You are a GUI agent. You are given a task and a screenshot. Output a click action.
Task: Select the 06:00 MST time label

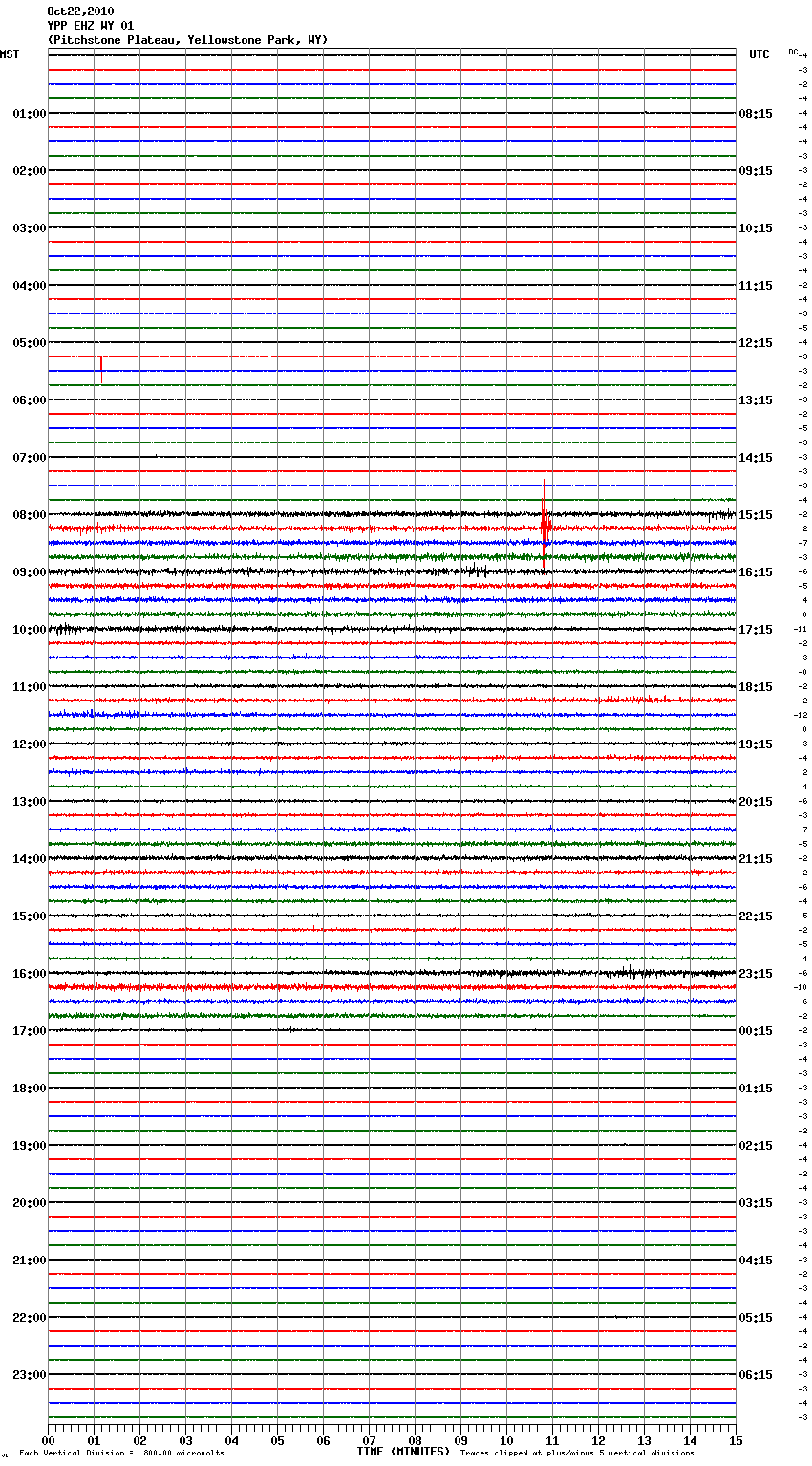click(x=30, y=400)
